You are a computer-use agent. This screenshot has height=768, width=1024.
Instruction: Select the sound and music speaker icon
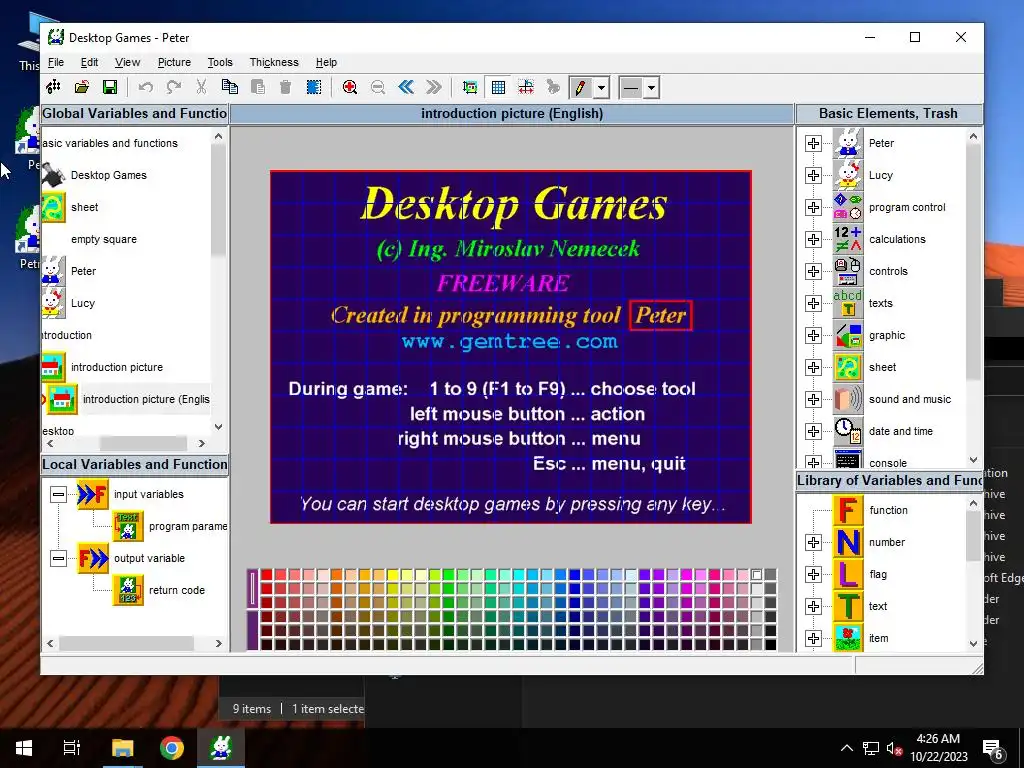848,399
